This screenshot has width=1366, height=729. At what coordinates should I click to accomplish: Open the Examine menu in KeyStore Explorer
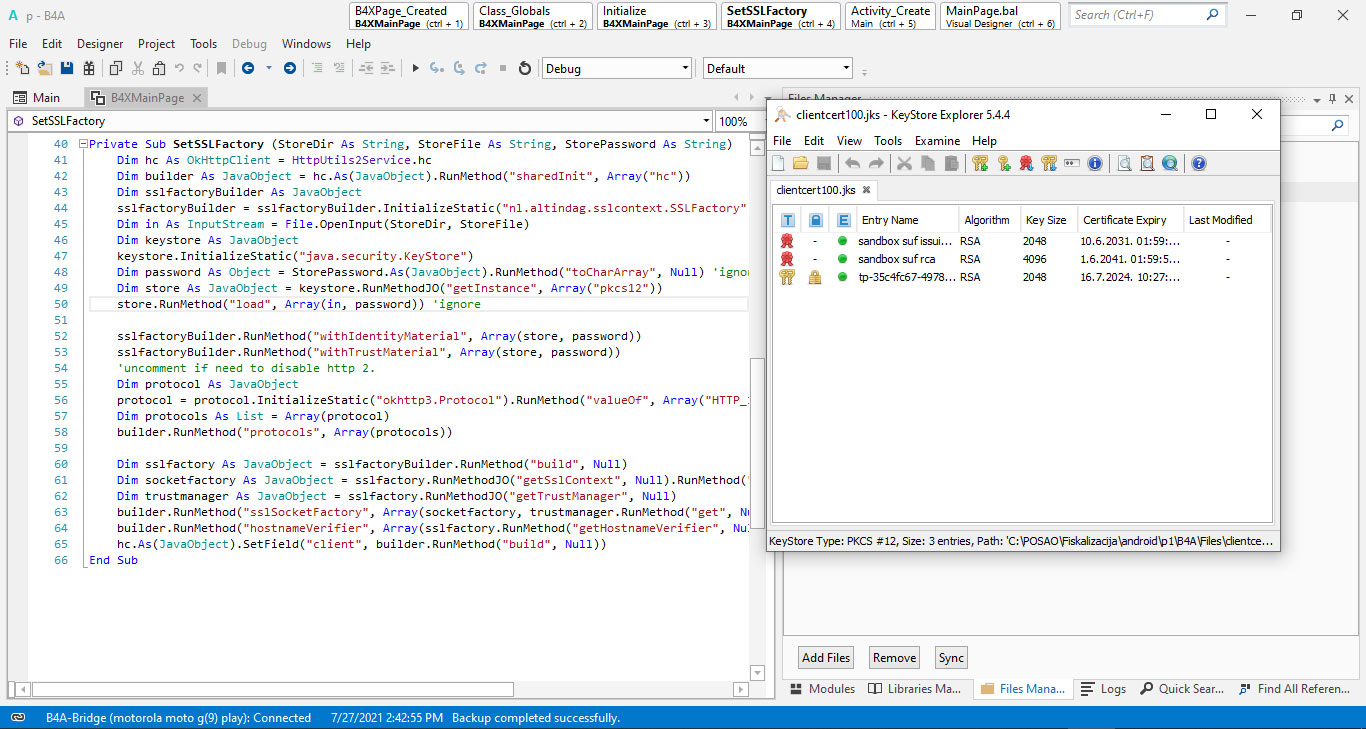pos(937,141)
